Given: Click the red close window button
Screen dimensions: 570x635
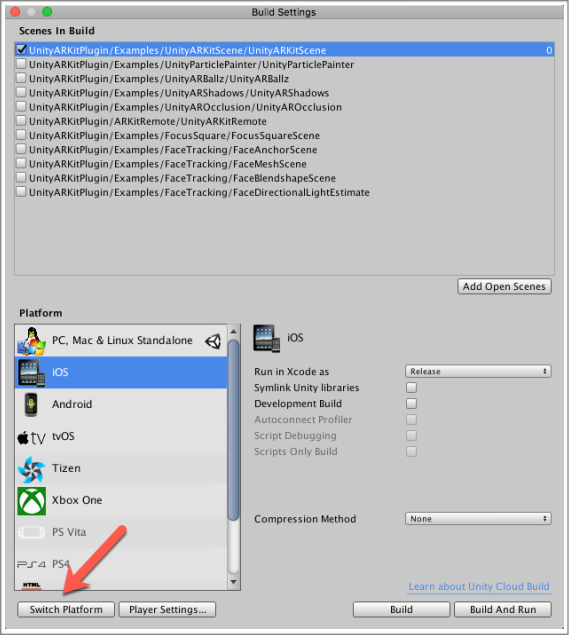Looking at the screenshot, I should (15, 12).
